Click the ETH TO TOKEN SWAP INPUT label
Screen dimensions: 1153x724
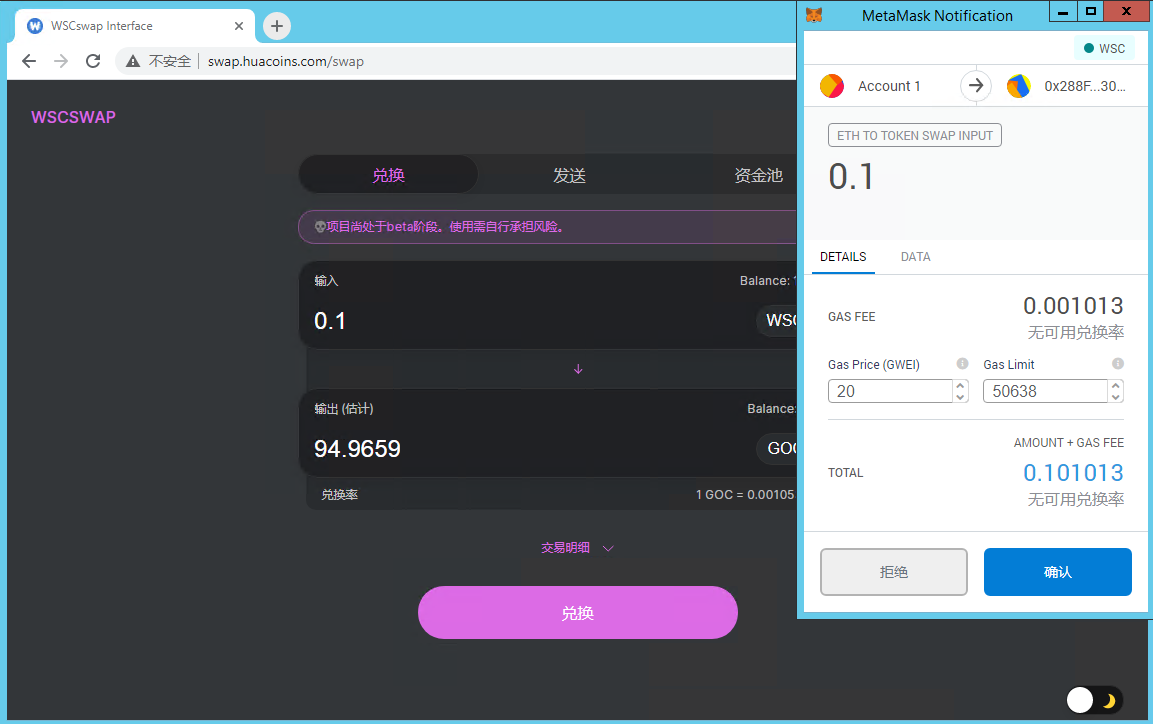[915, 135]
